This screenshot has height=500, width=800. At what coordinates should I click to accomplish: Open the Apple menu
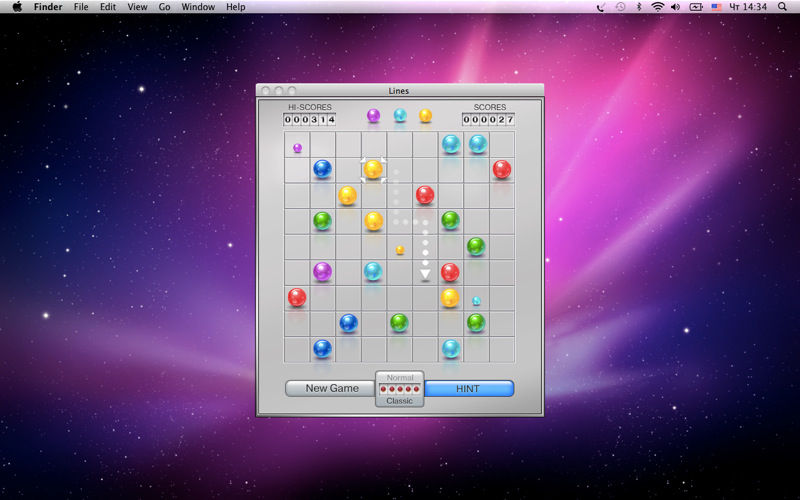(17, 7)
